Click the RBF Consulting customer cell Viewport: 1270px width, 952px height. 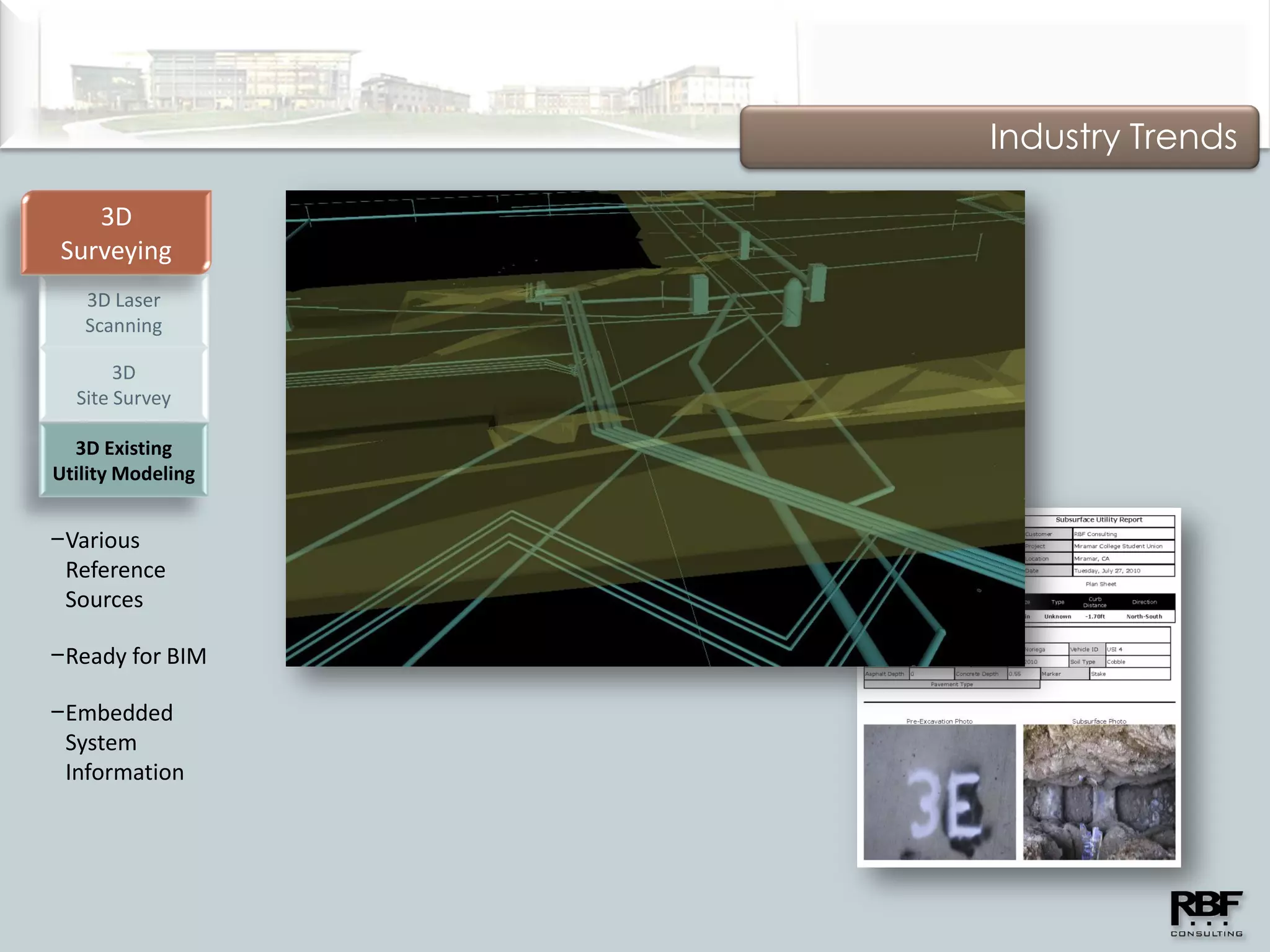1123,534
